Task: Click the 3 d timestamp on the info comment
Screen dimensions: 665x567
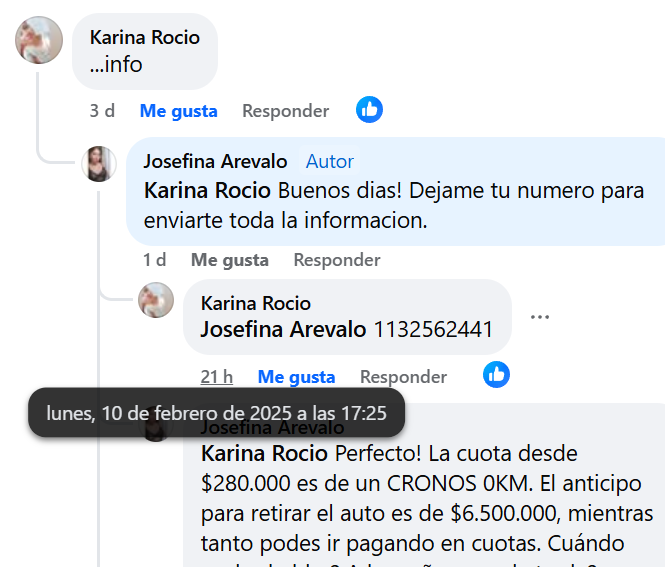Action: coord(102,111)
